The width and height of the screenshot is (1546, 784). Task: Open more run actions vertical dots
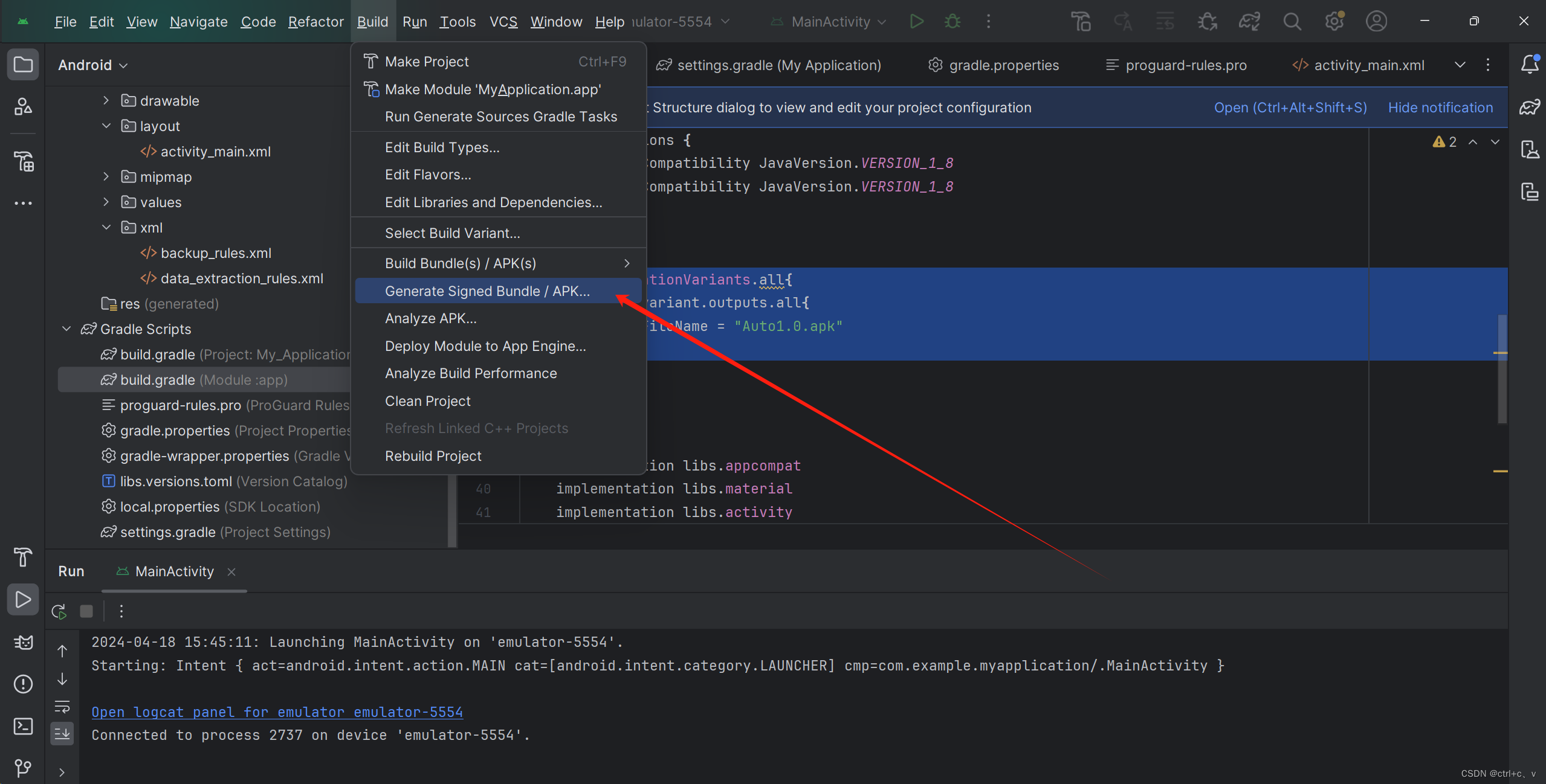point(989,22)
